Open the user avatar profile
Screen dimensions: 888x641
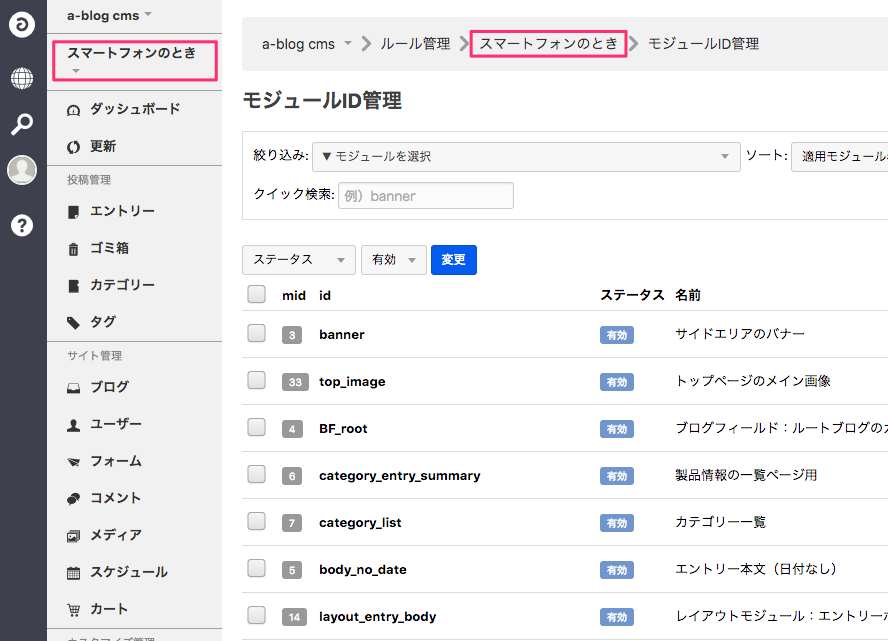[22, 170]
